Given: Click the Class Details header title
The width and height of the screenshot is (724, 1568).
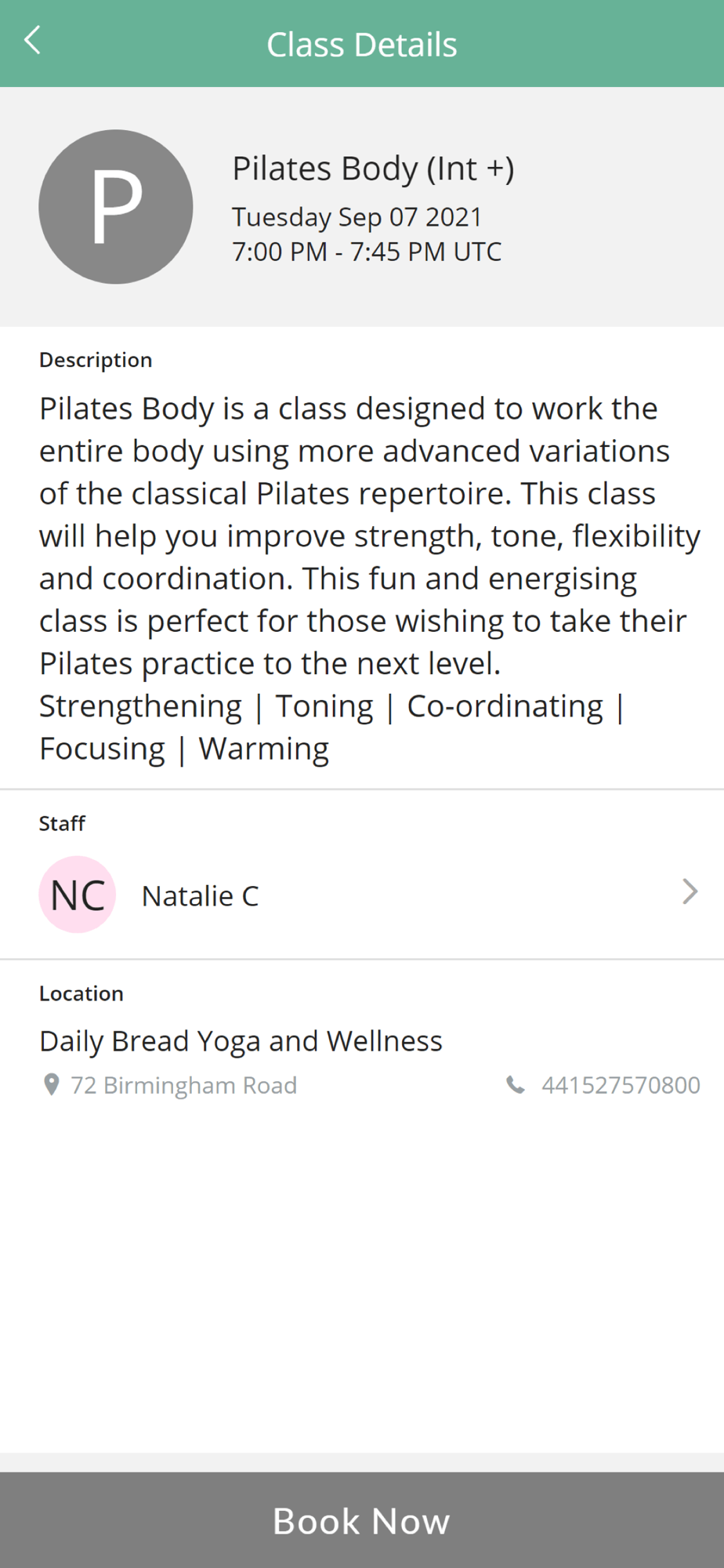Looking at the screenshot, I should (x=361, y=45).
